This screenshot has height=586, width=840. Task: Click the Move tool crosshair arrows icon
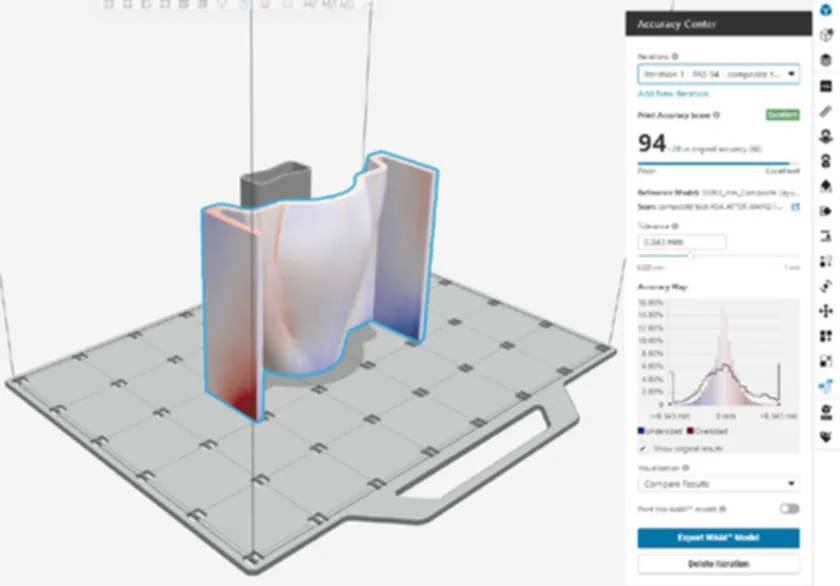(x=825, y=312)
